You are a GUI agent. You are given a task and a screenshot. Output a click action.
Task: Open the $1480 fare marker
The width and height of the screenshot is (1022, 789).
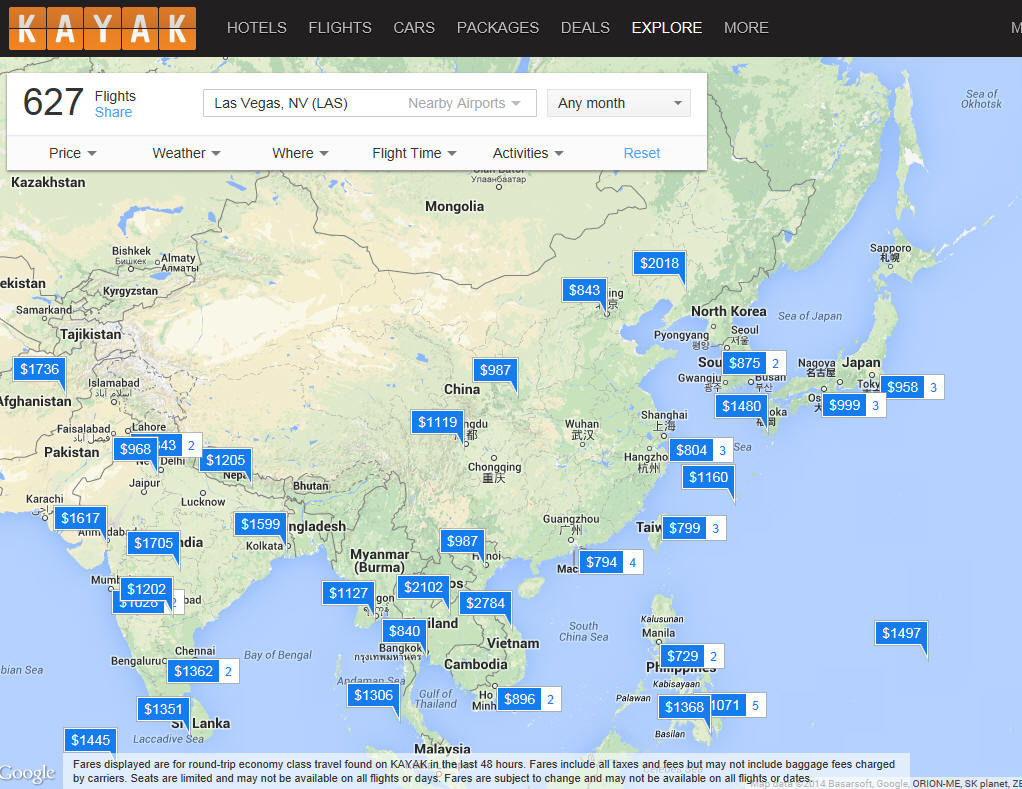(x=741, y=407)
